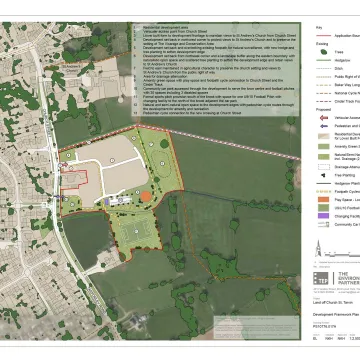Click the Community Car Park key symbol
Viewport: 360px width, 360px height.
click(323, 224)
